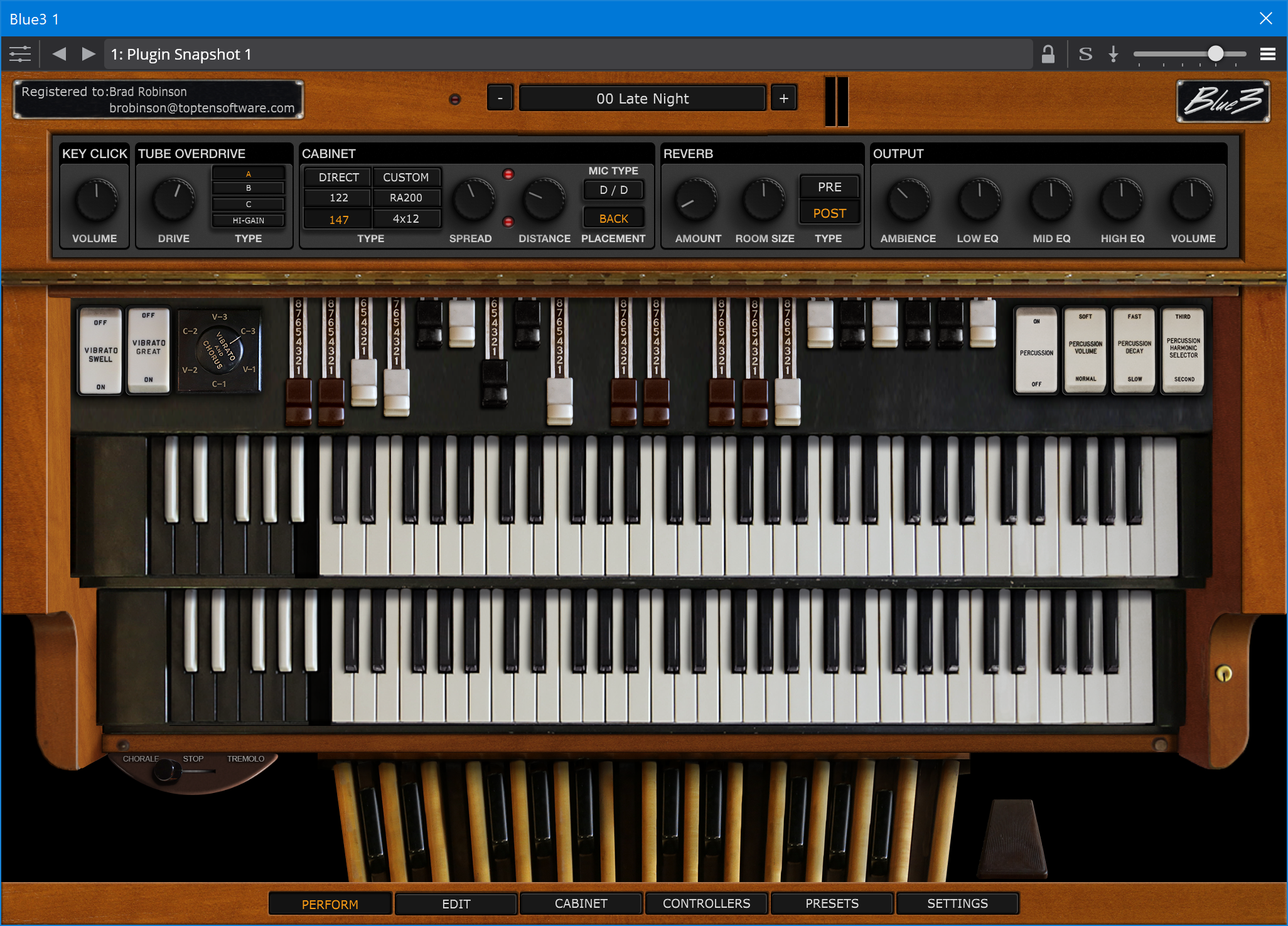This screenshot has height=926, width=1288.
Task: Open the hamburger menu in top toolbar
Action: tap(1267, 54)
